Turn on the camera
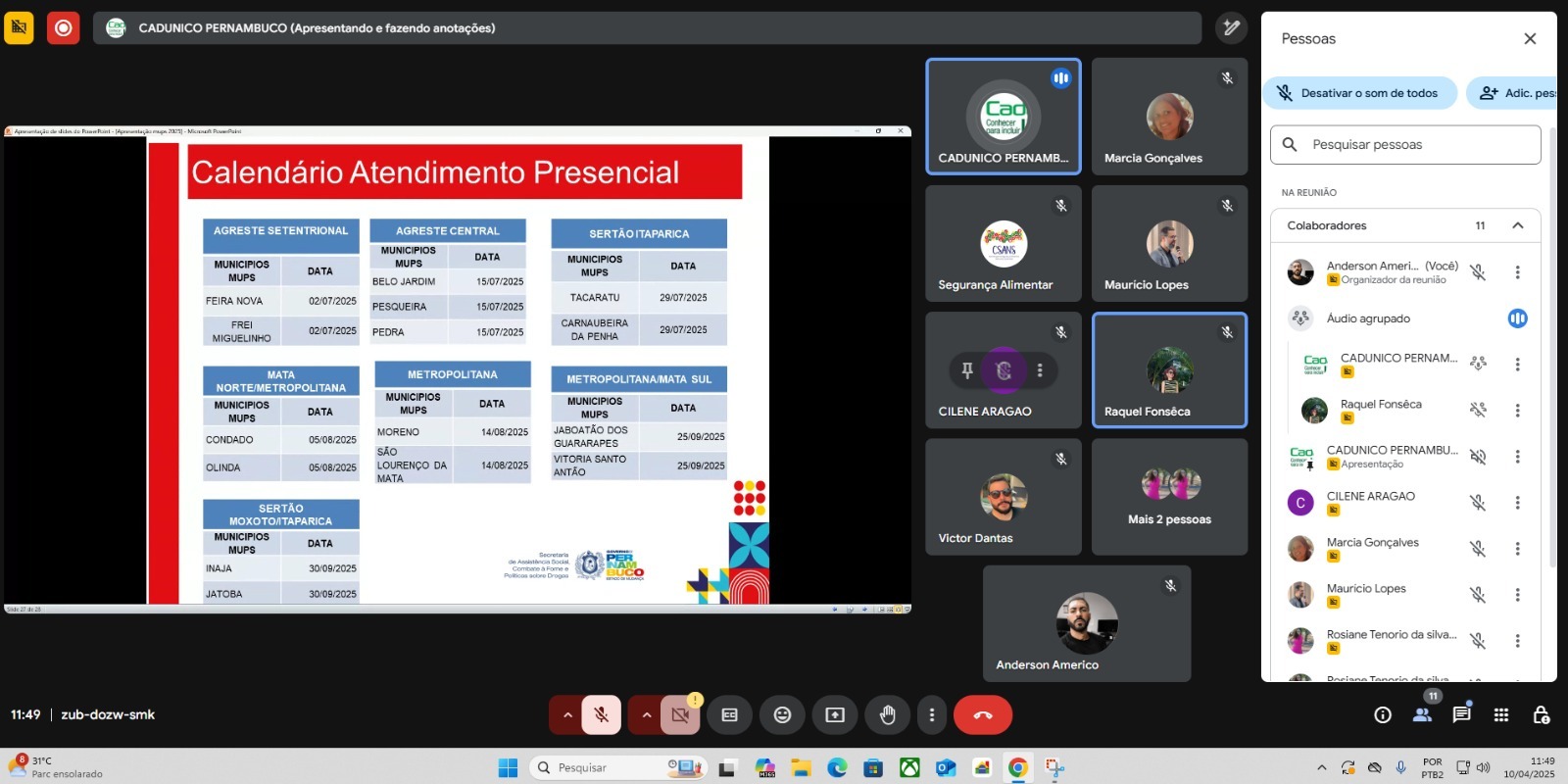 coord(680,715)
